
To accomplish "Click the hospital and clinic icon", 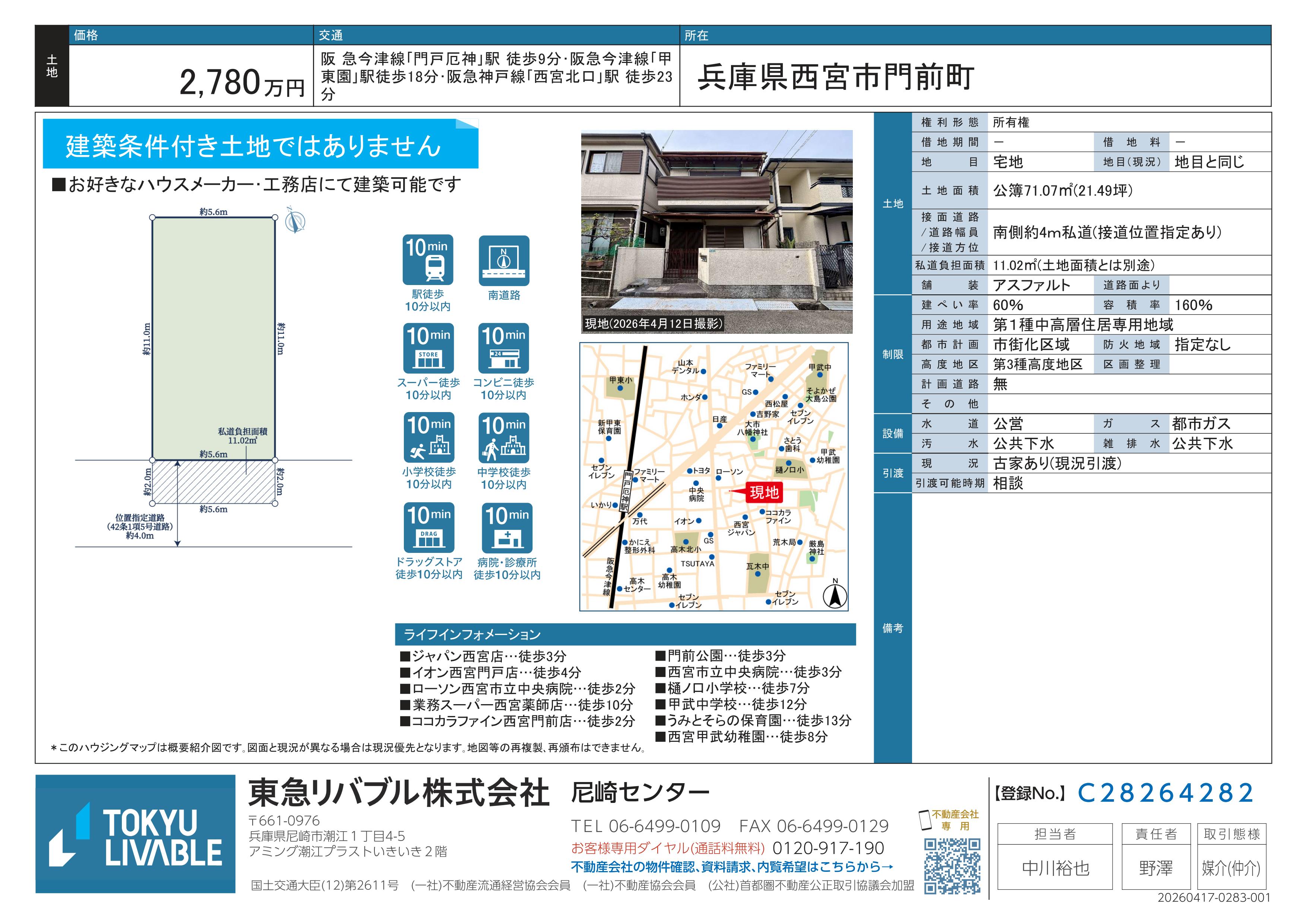I will (507, 527).
